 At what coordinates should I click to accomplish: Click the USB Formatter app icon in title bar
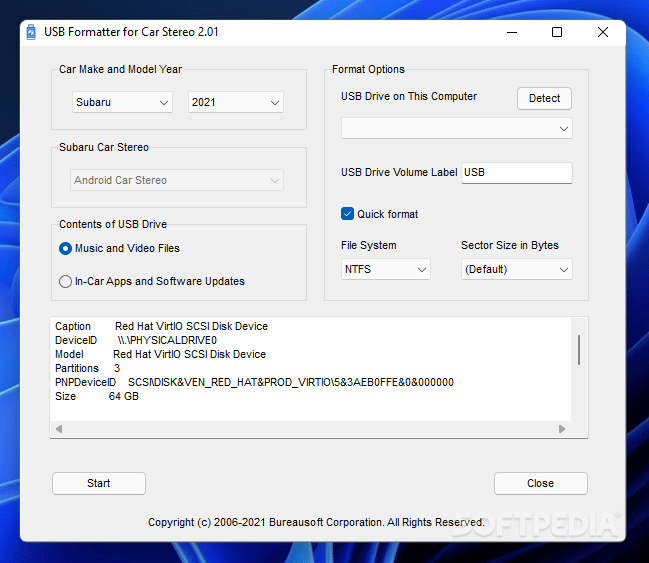coord(31,32)
